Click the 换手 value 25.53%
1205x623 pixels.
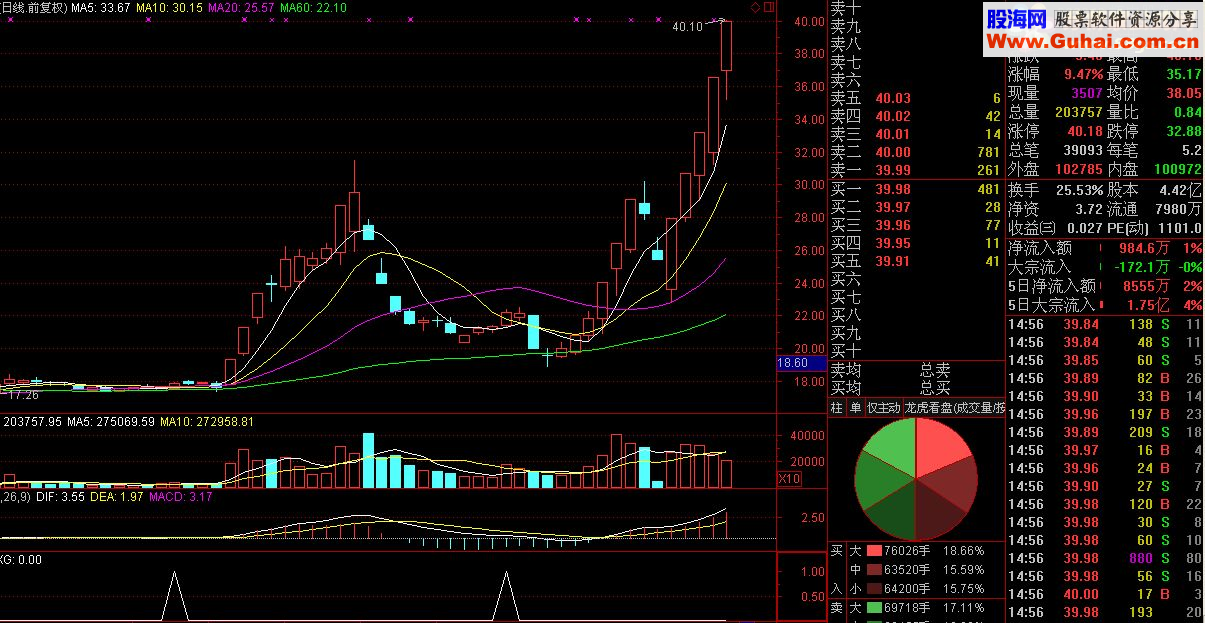1082,190
